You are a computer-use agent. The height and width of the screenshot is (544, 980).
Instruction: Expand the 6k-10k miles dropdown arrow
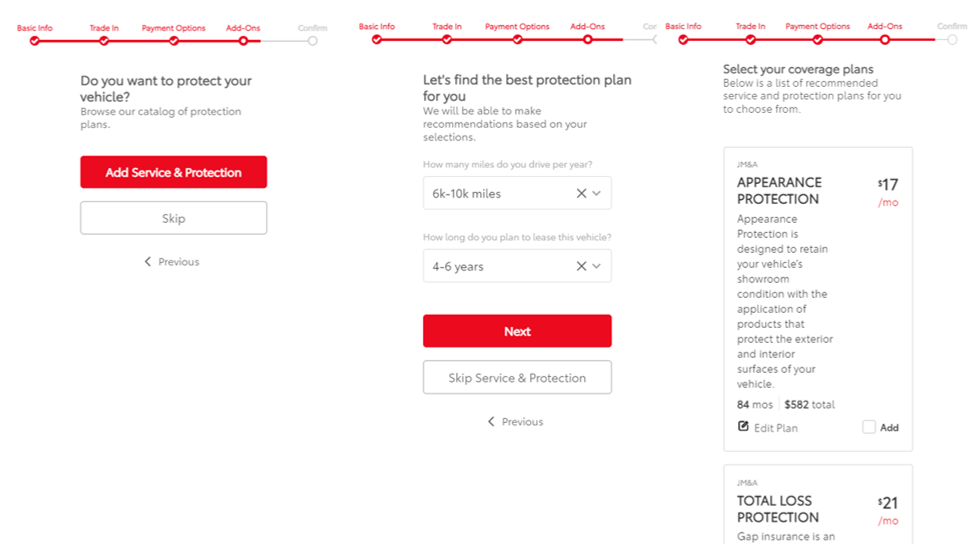click(x=597, y=193)
